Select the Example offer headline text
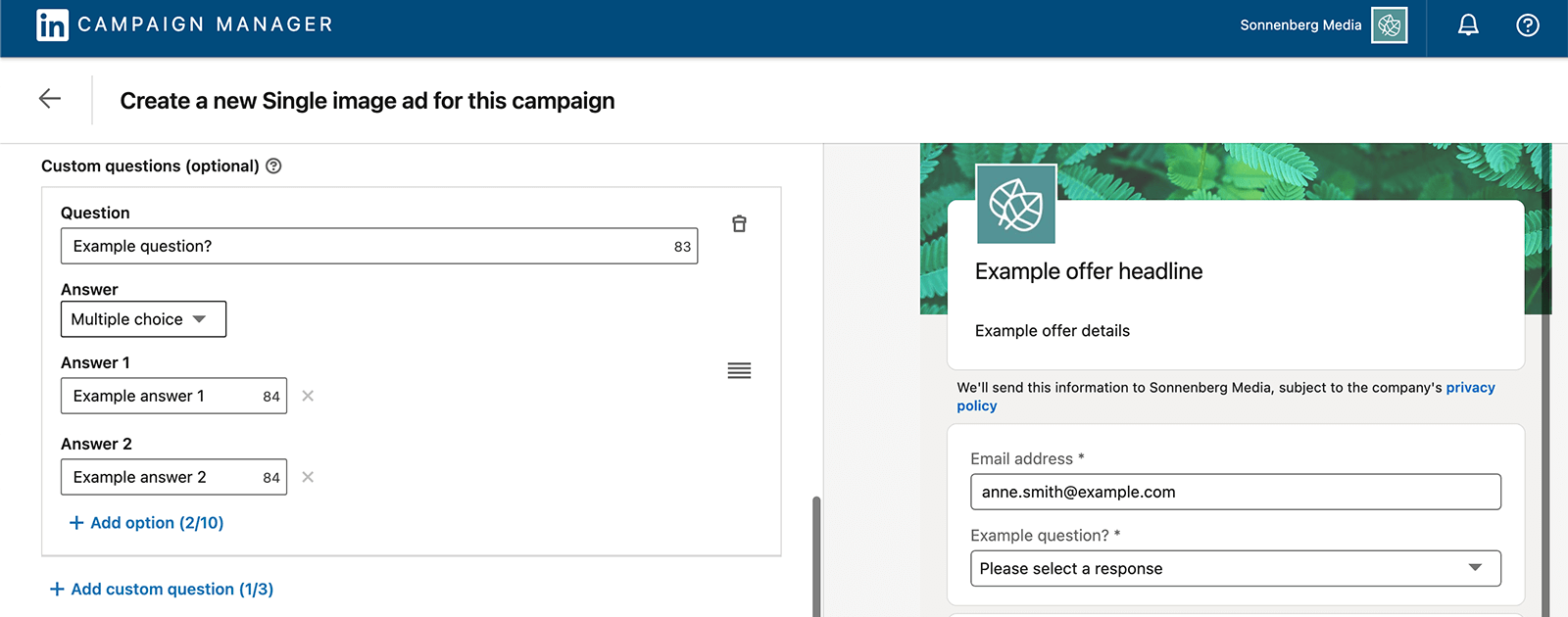The height and width of the screenshot is (617, 1568). (1089, 271)
